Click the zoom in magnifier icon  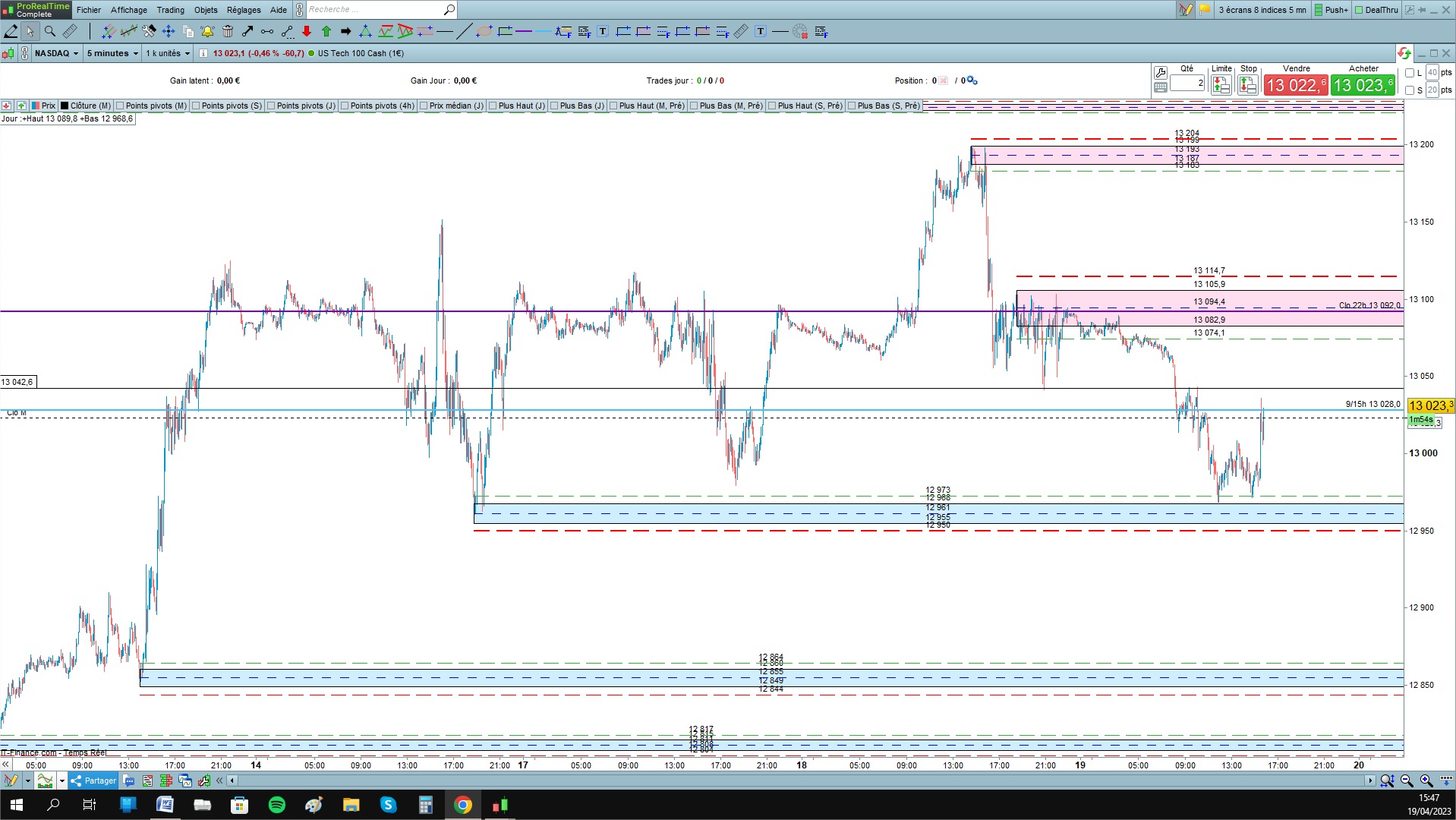[1426, 781]
